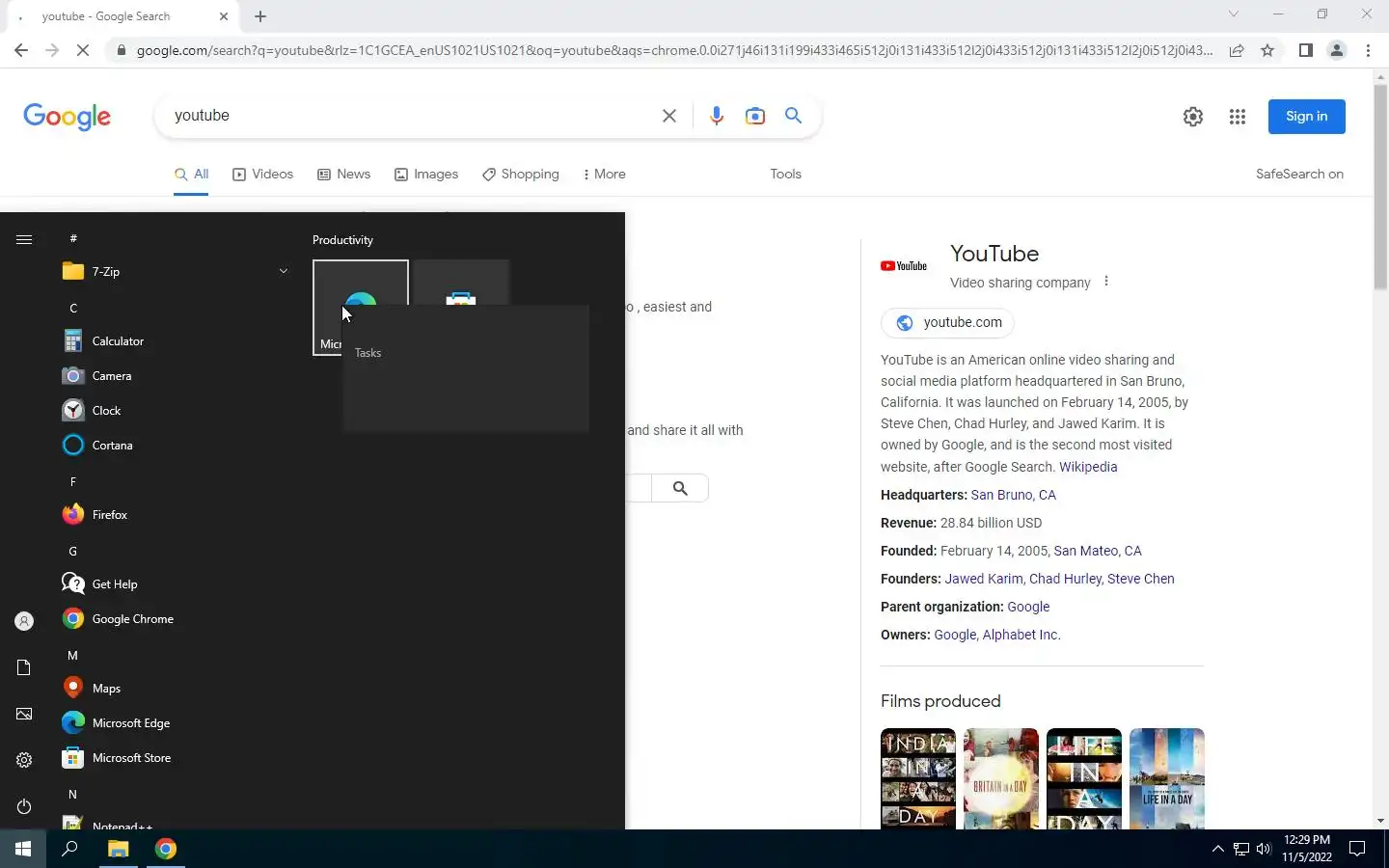This screenshot has width=1389, height=868.
Task: Click the youtube search input field
Action: coord(410,116)
